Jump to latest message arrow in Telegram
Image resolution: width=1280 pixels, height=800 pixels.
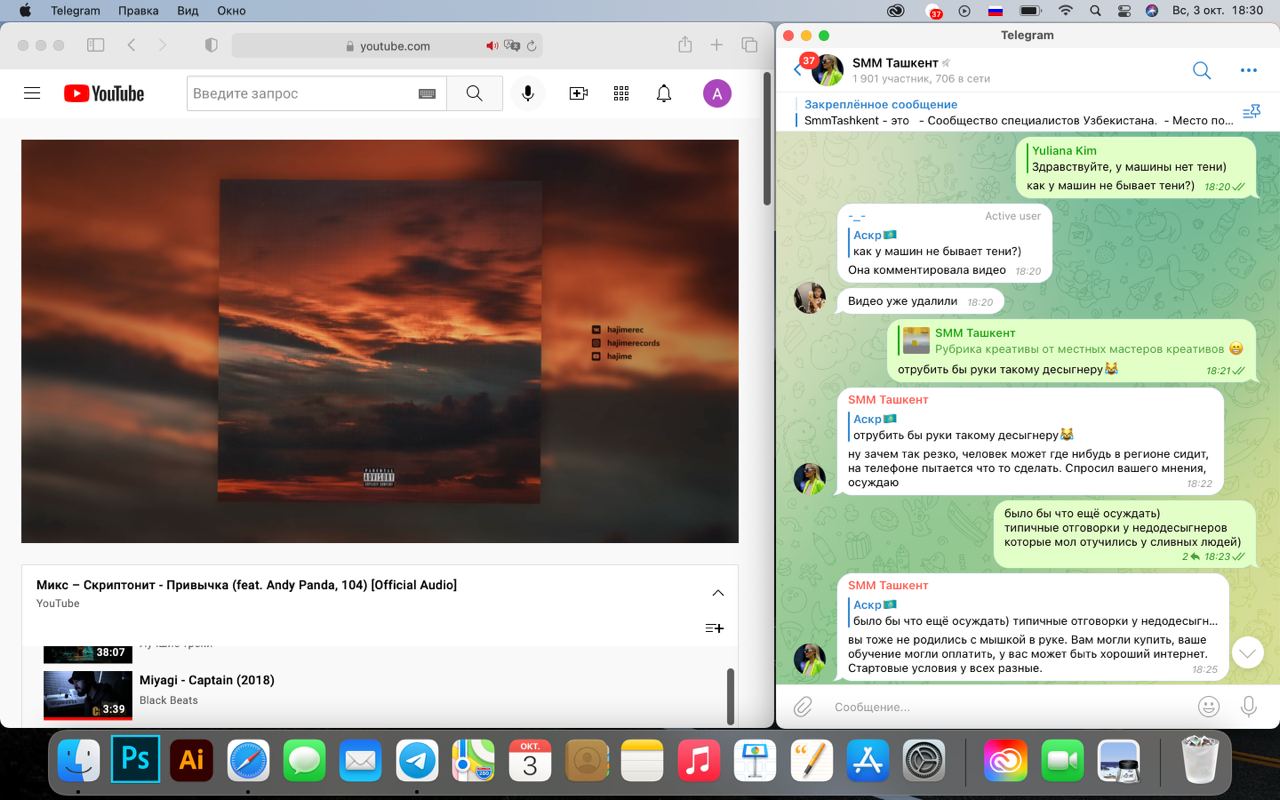(1248, 653)
